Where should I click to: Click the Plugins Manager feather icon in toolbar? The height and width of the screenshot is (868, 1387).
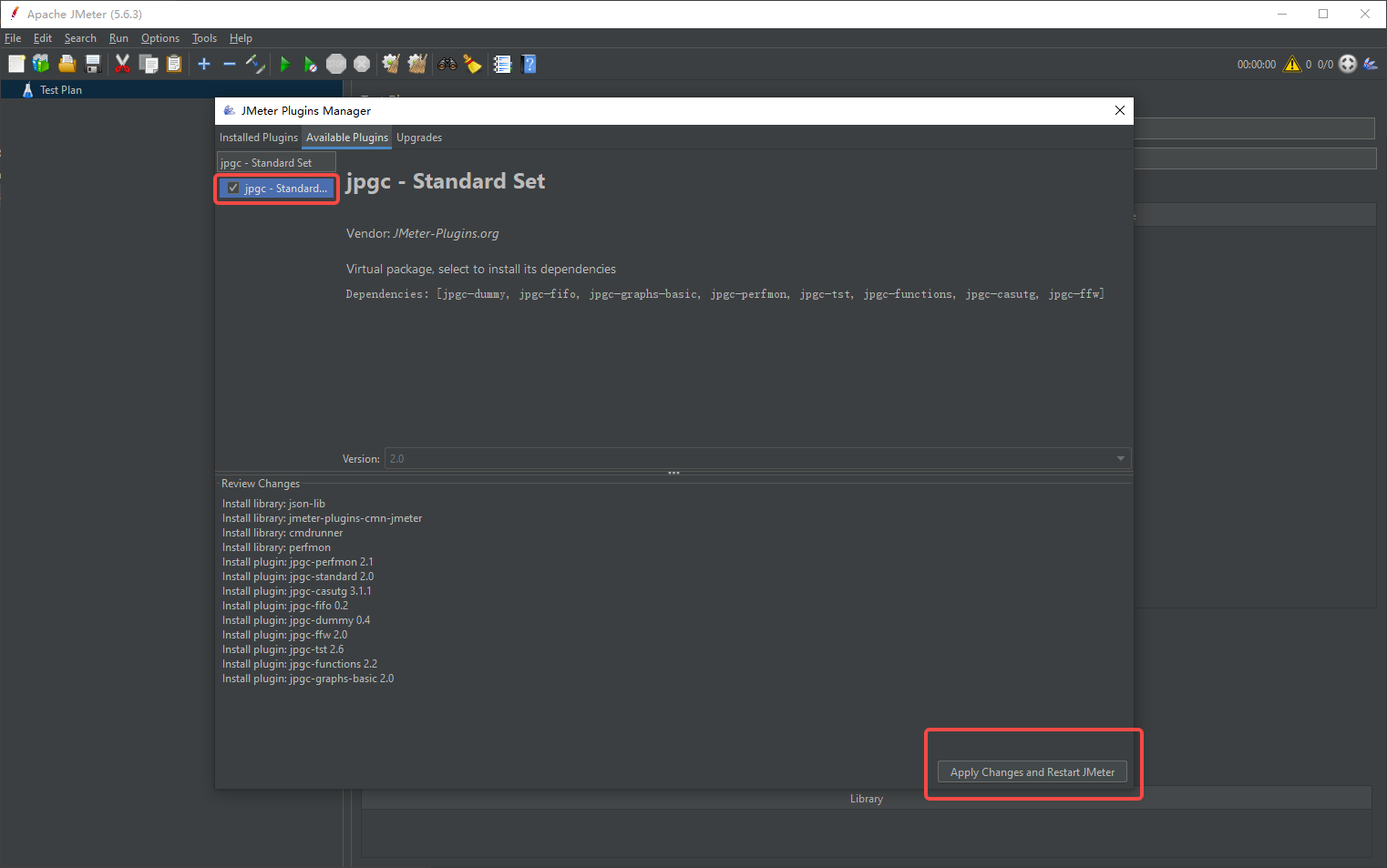pyautogui.click(x=1371, y=64)
